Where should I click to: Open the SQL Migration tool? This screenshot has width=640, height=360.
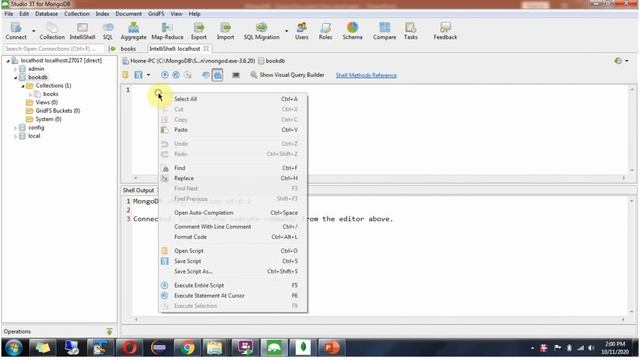(x=262, y=31)
